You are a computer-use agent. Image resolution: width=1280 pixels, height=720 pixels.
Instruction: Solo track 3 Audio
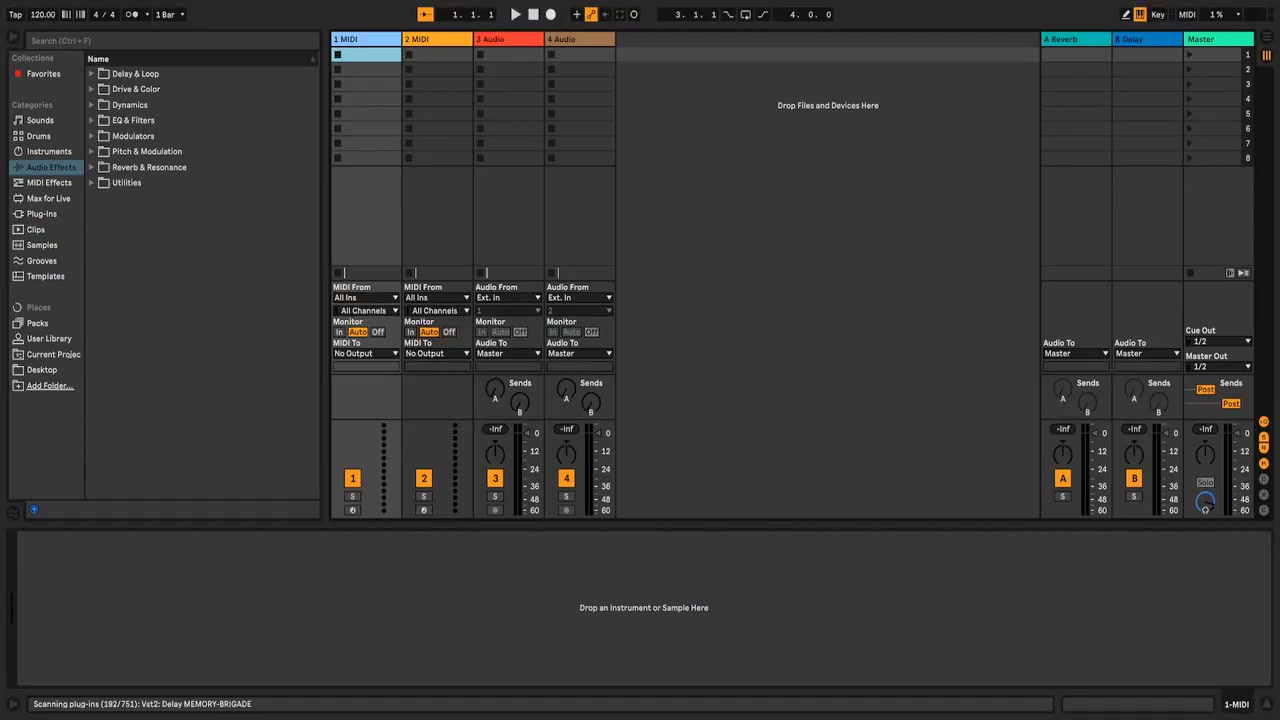(495, 496)
